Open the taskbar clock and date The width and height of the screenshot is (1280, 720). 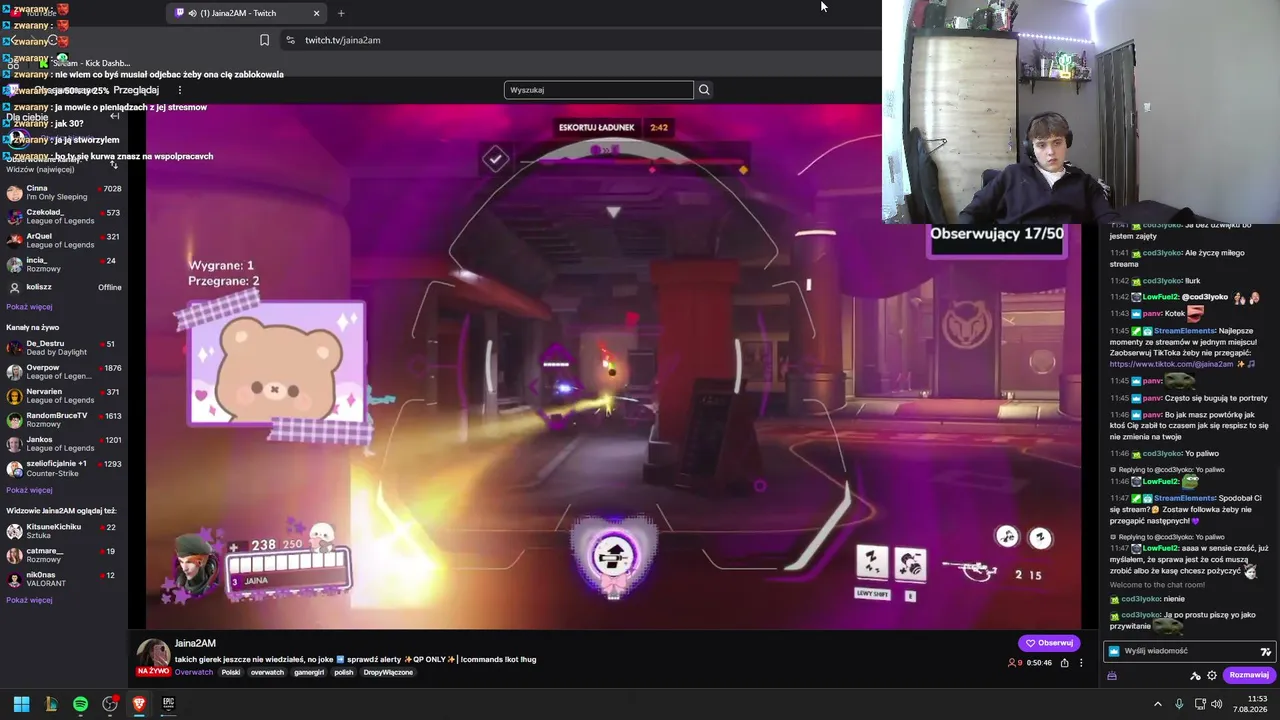(x=1250, y=704)
